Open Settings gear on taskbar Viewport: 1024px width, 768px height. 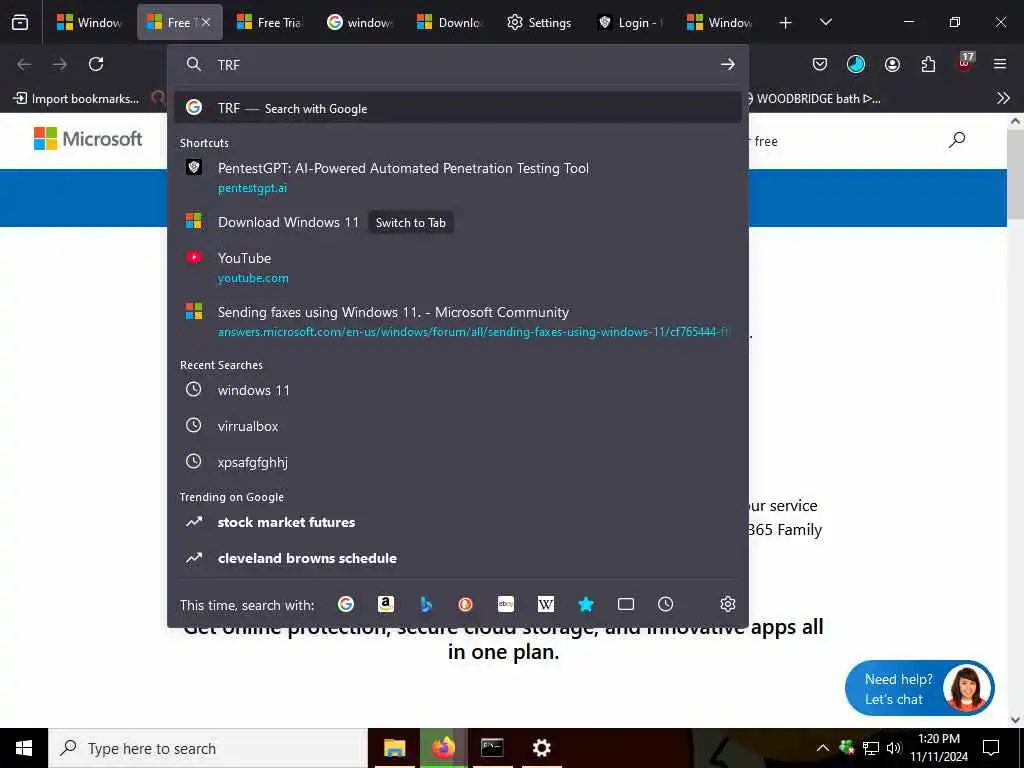[x=541, y=748]
